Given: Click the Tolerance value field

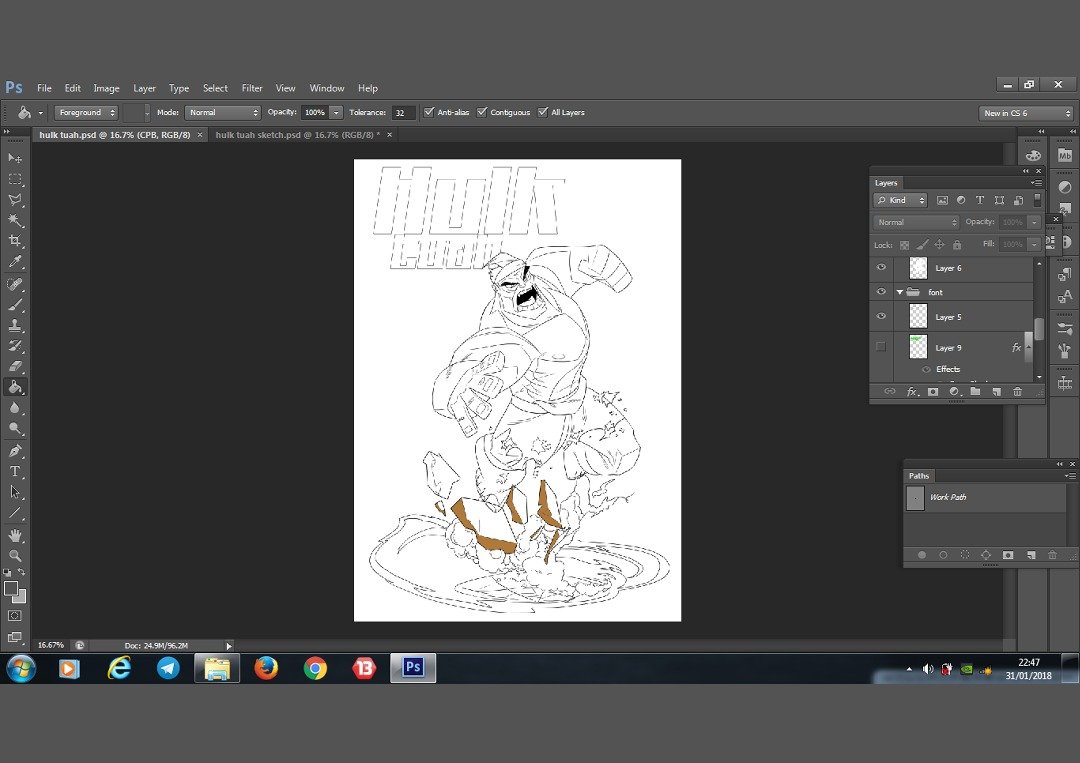Looking at the screenshot, I should pyautogui.click(x=403, y=112).
